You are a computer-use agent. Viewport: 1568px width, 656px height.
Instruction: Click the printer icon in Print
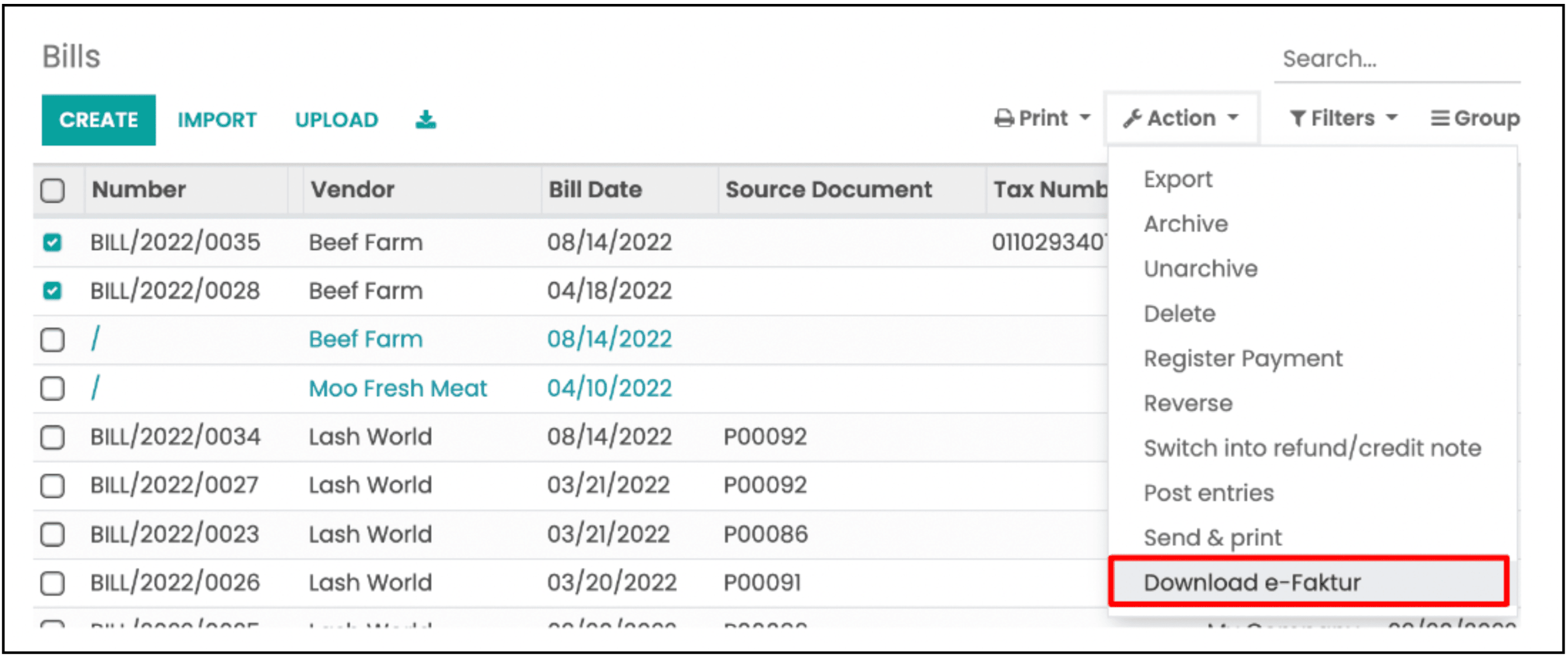point(1003,118)
